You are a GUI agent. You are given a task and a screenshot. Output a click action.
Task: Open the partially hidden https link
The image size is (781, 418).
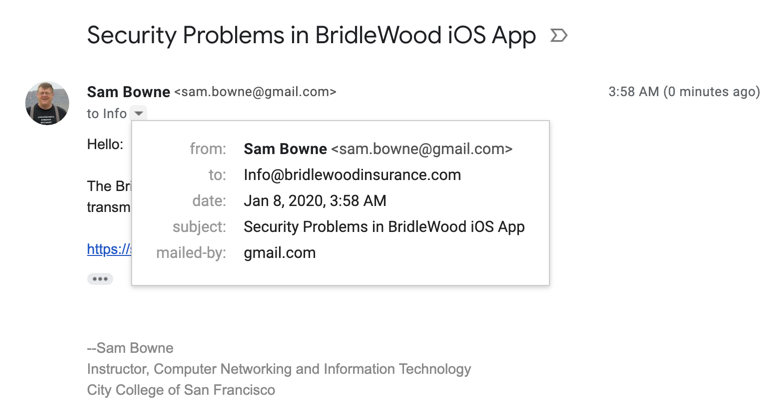click(108, 249)
